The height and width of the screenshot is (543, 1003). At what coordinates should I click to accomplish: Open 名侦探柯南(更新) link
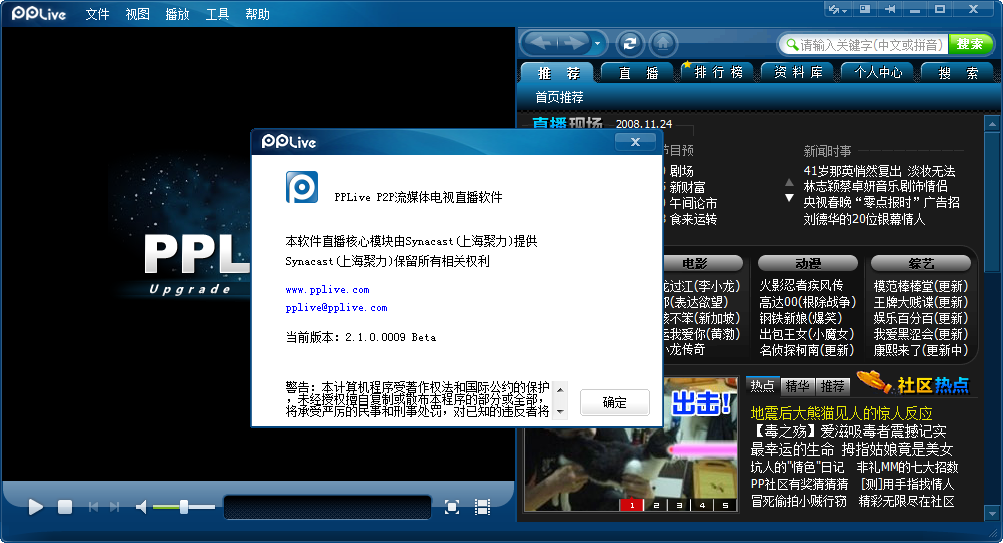point(806,350)
